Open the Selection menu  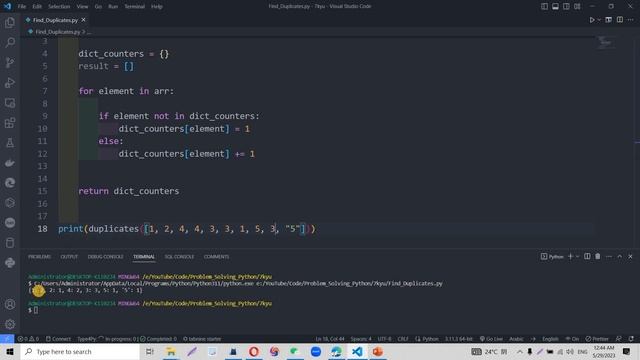point(59,6)
